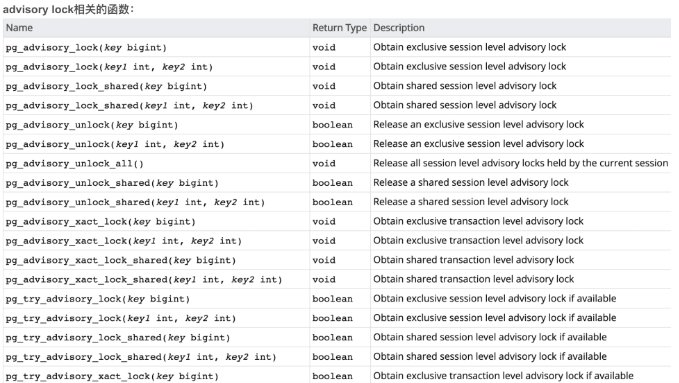
Task: Click the description in the pg_advisory_lock(key bigint) row
Action: [469, 47]
